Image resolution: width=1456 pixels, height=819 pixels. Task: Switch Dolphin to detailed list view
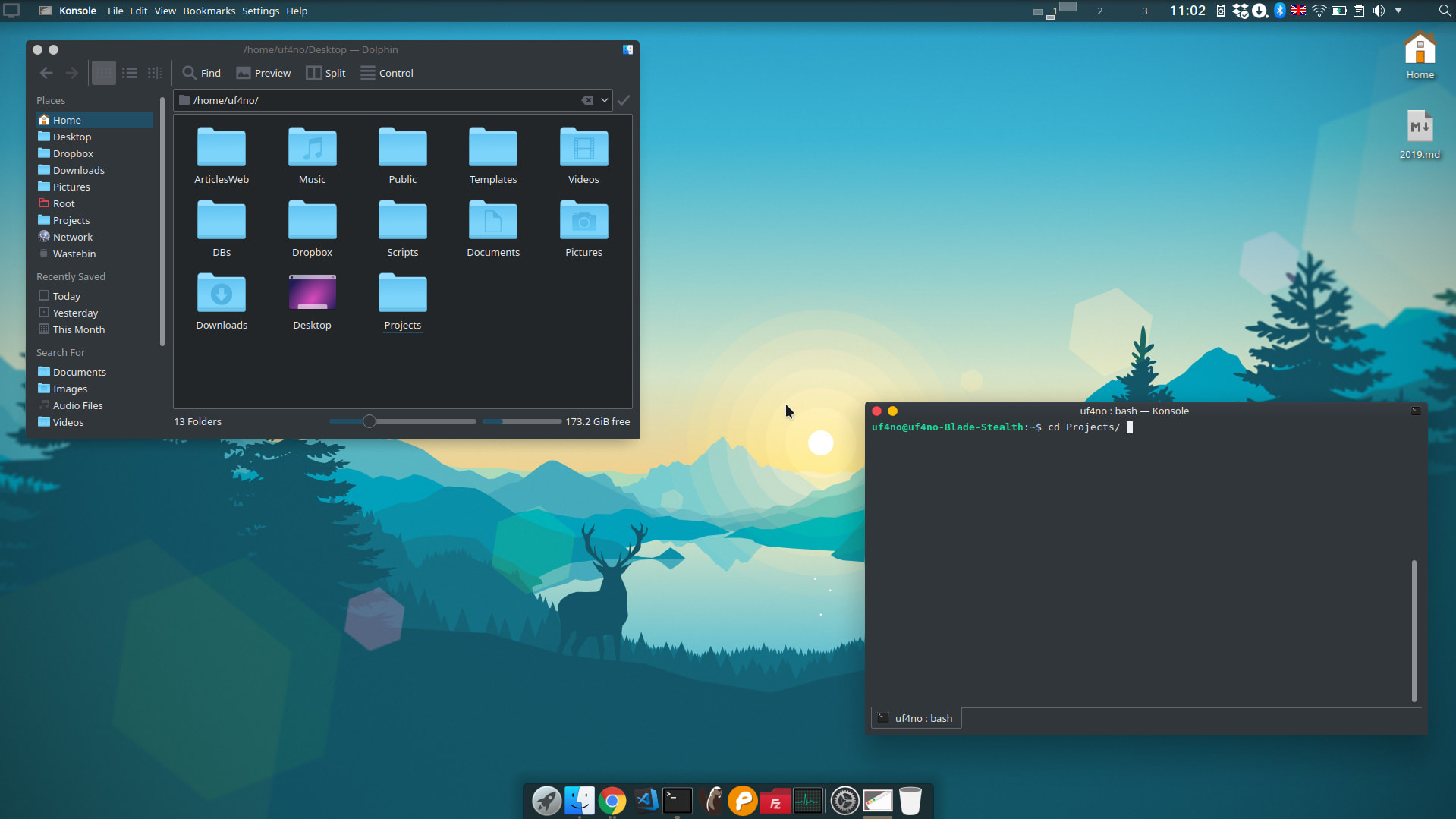click(129, 73)
